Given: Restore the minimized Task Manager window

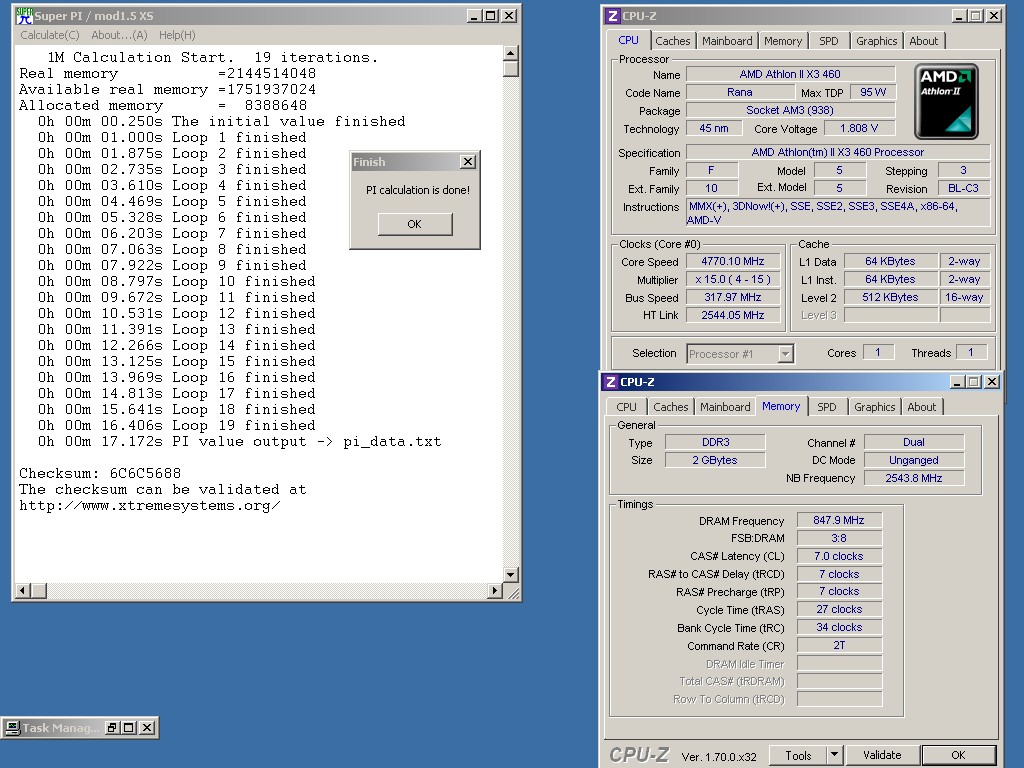Looking at the screenshot, I should point(112,728).
